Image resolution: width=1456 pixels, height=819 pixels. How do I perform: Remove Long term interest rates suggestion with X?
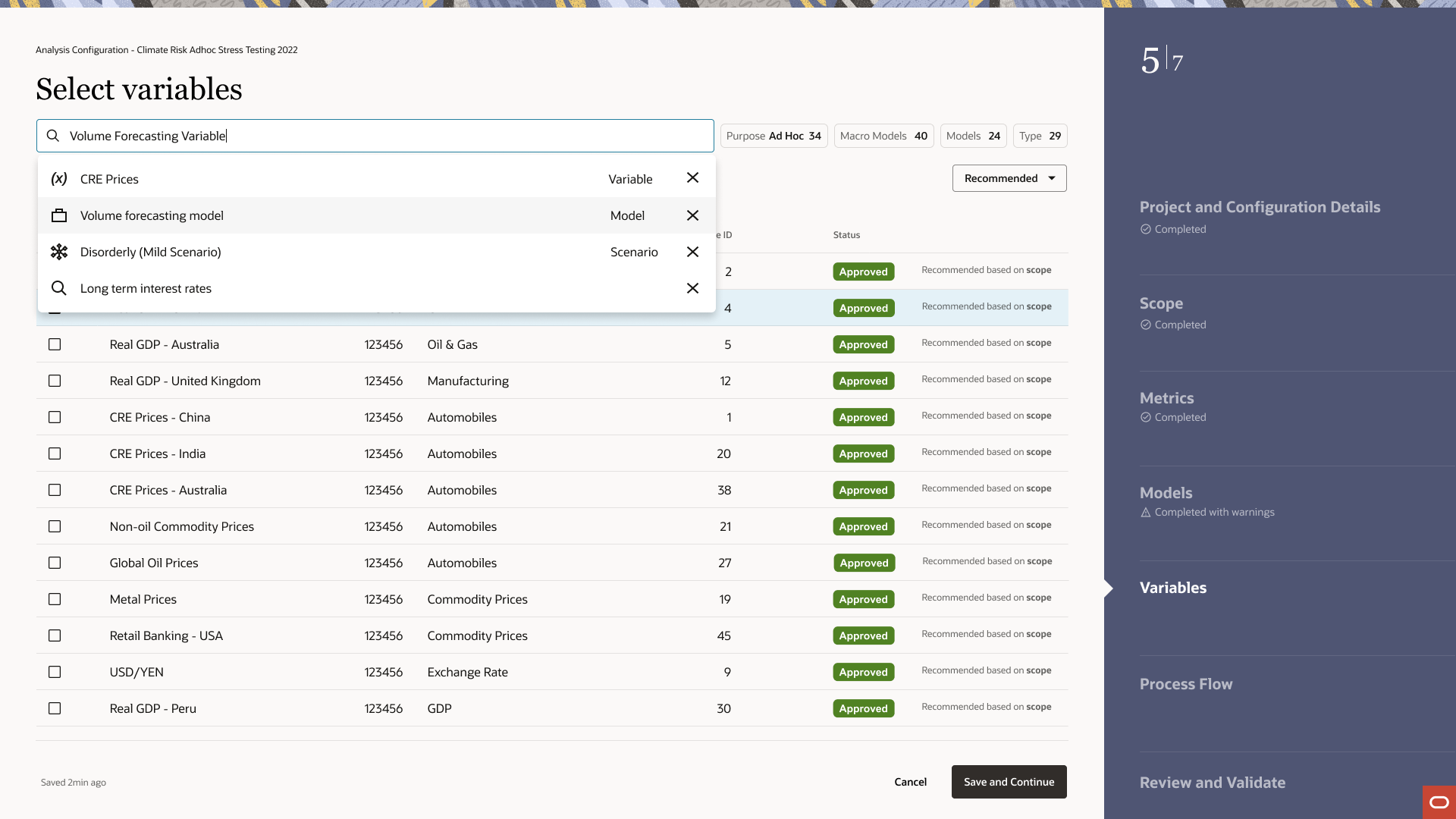[692, 288]
